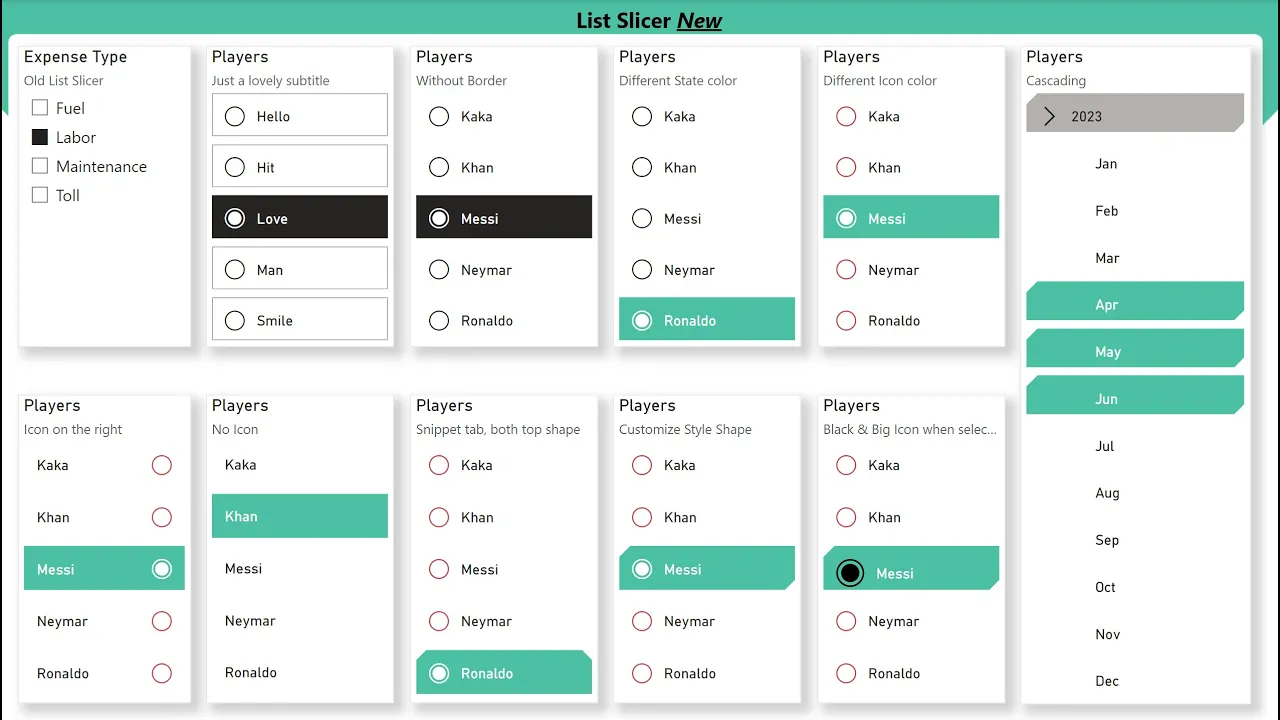Viewport: 1280px width, 720px height.
Task: Click the highlighted Khan item in No Icon slicer
Action: 299,517
